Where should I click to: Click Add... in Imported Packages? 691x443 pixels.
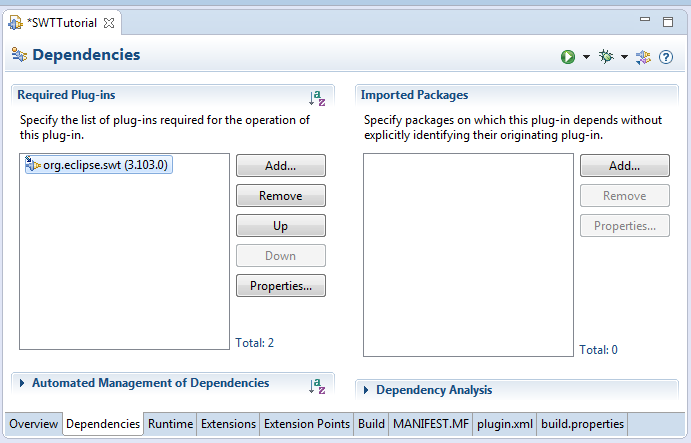(625, 166)
